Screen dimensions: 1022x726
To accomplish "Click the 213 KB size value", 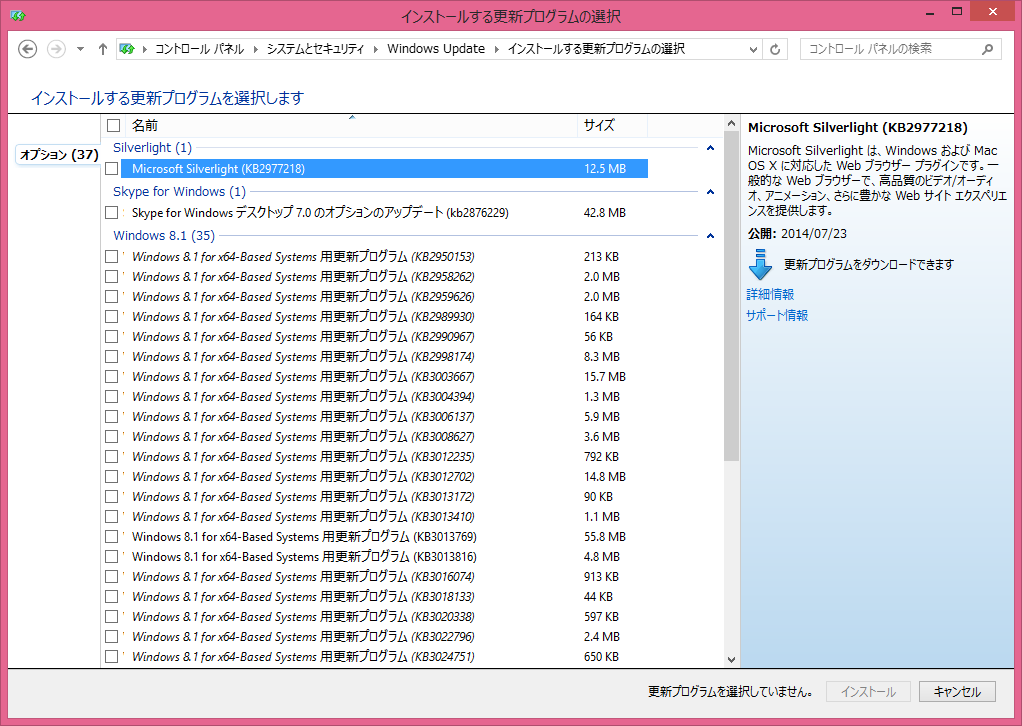I will [x=602, y=257].
